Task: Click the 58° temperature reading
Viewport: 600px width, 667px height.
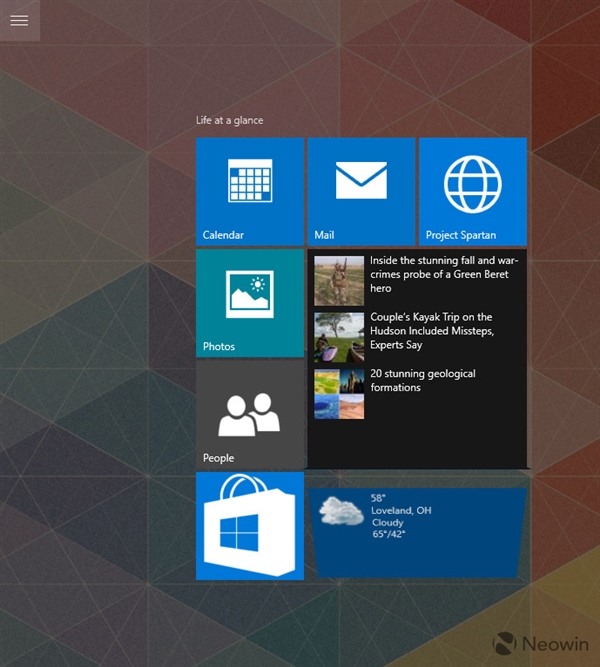Action: [378, 498]
